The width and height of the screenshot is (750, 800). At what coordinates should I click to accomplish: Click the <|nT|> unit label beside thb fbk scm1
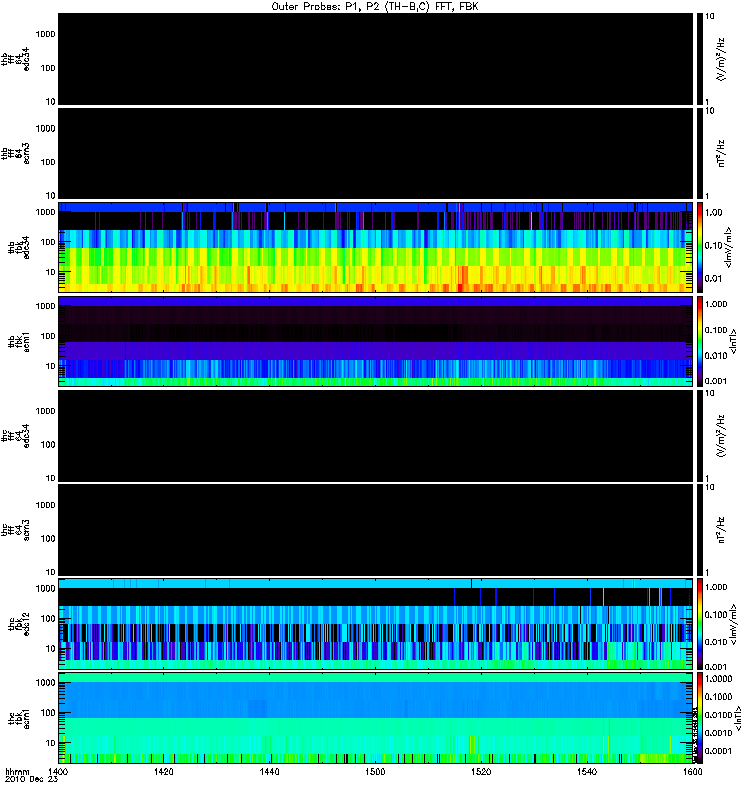[734, 342]
